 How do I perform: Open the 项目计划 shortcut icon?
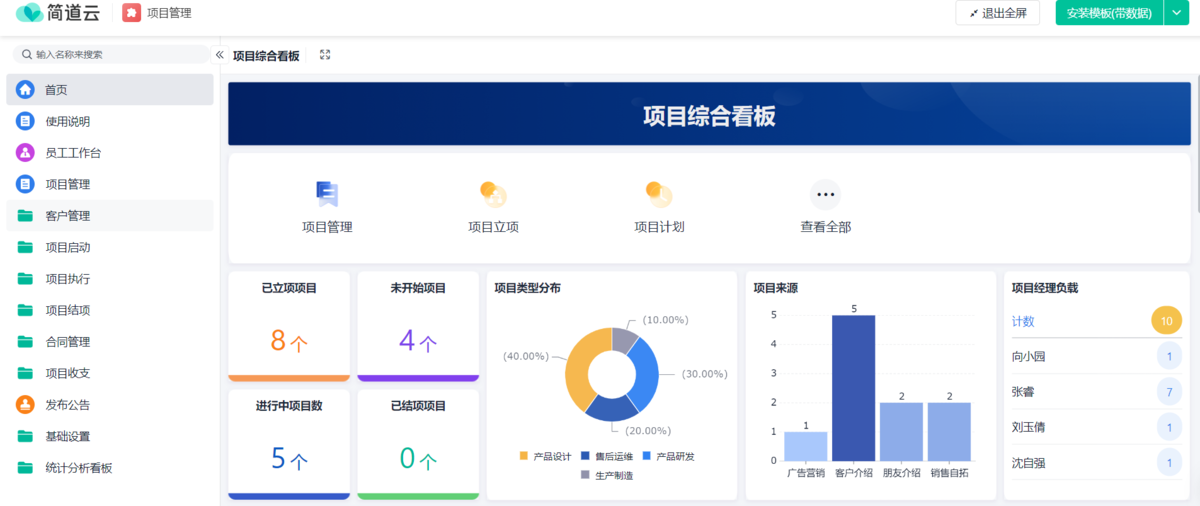coord(659,194)
